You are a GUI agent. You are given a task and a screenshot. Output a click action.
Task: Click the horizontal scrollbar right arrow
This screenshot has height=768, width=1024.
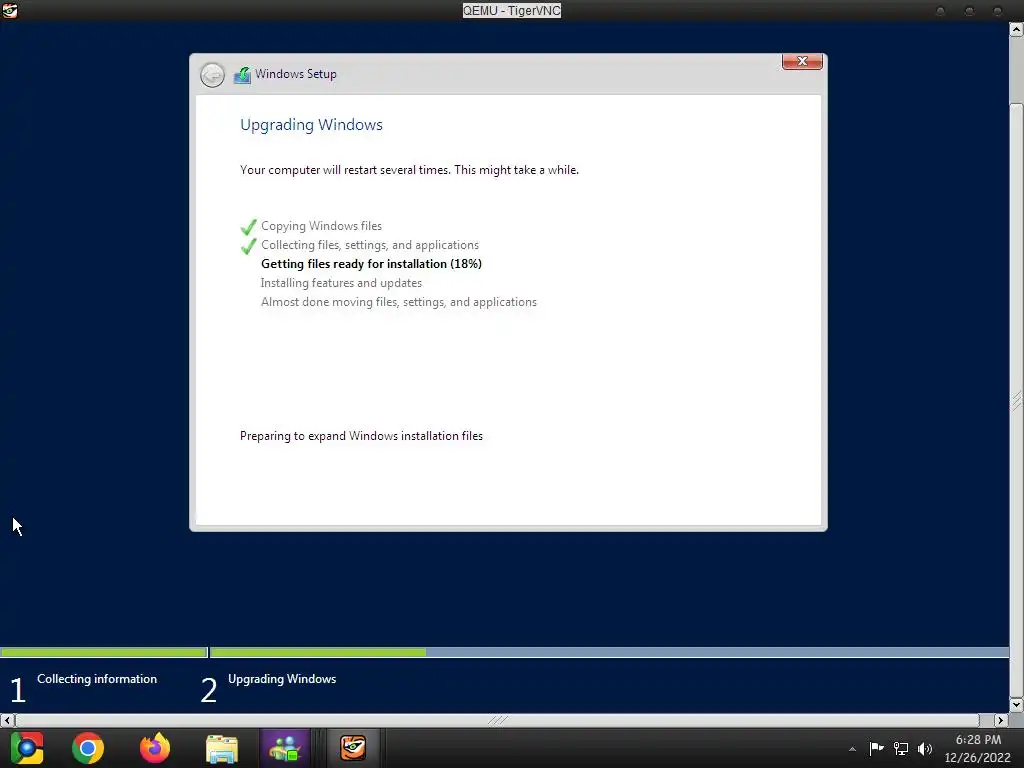1001,720
